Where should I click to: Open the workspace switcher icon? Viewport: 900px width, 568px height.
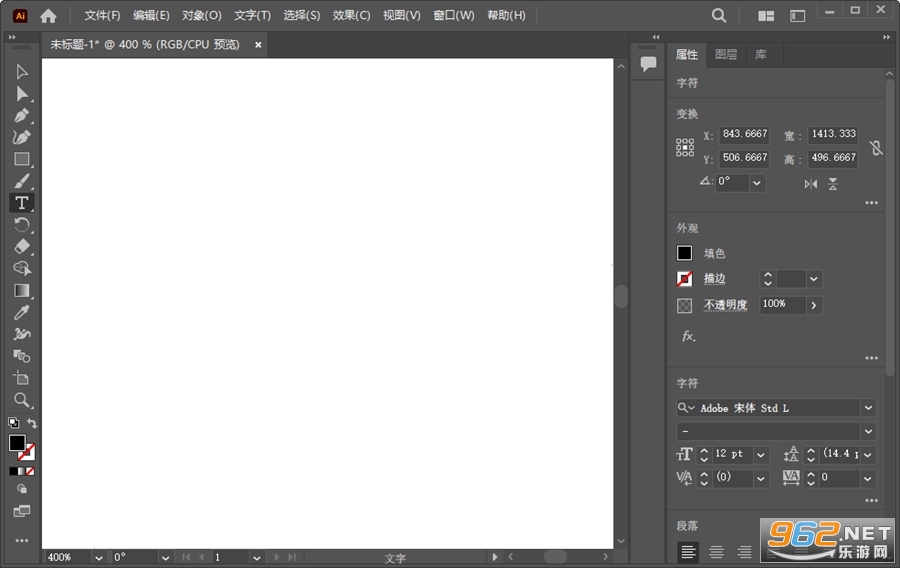click(x=797, y=16)
